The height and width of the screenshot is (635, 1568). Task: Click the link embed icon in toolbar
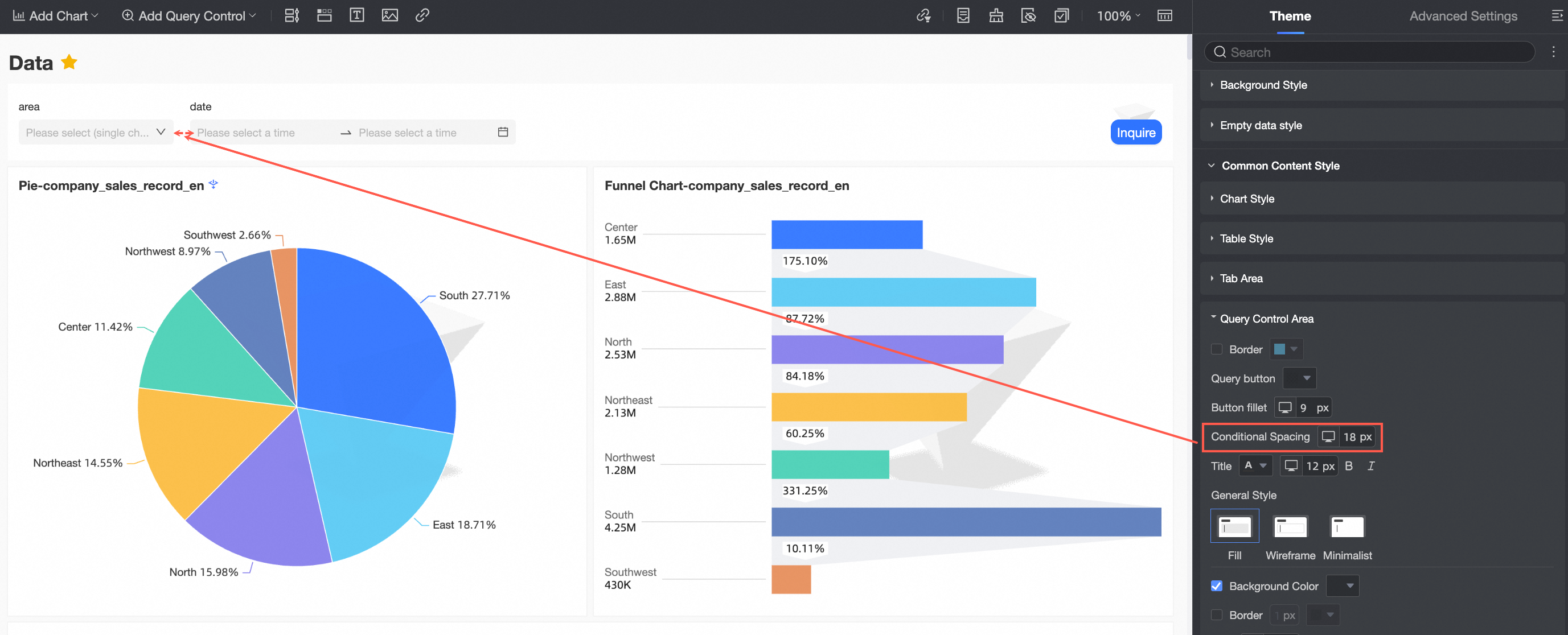point(422,16)
